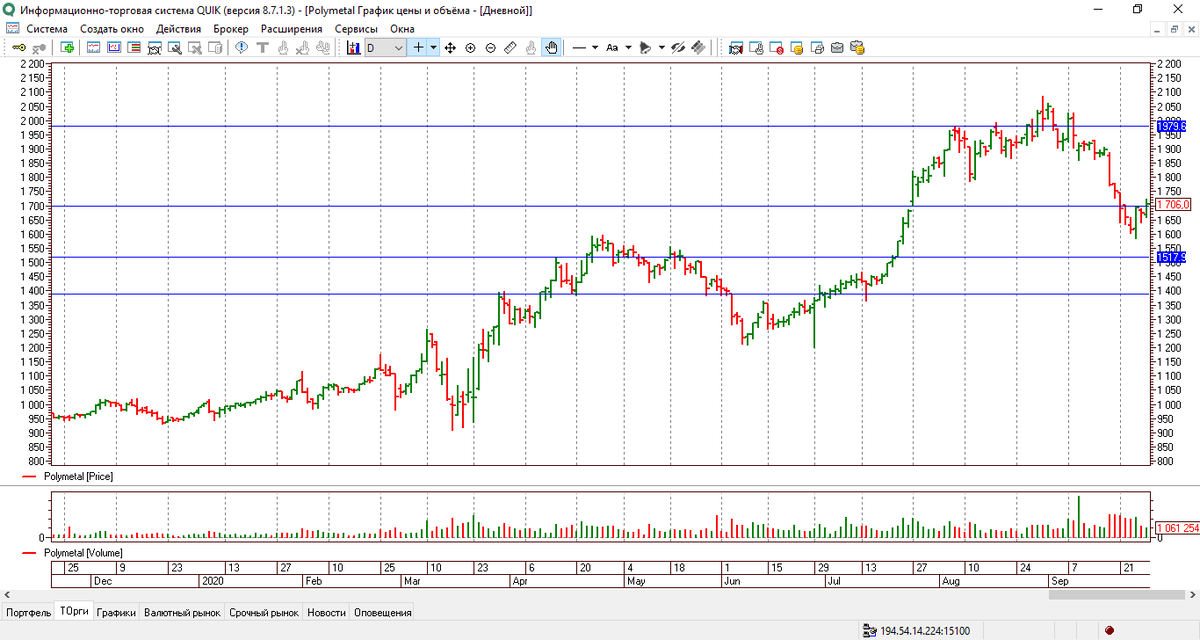This screenshot has height=640, width=1200.
Task: Select the four-arrow move tool
Action: 449,47
